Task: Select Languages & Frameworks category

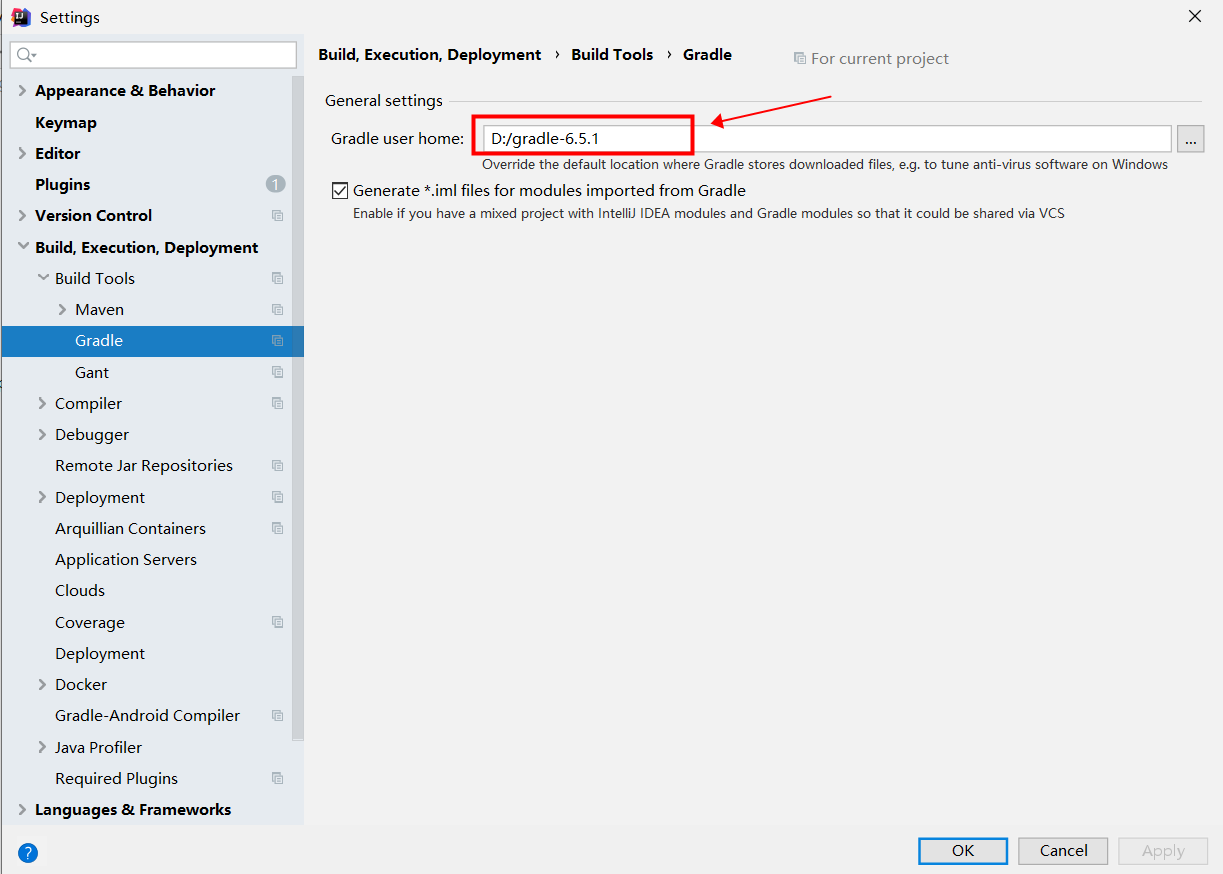Action: pos(133,810)
